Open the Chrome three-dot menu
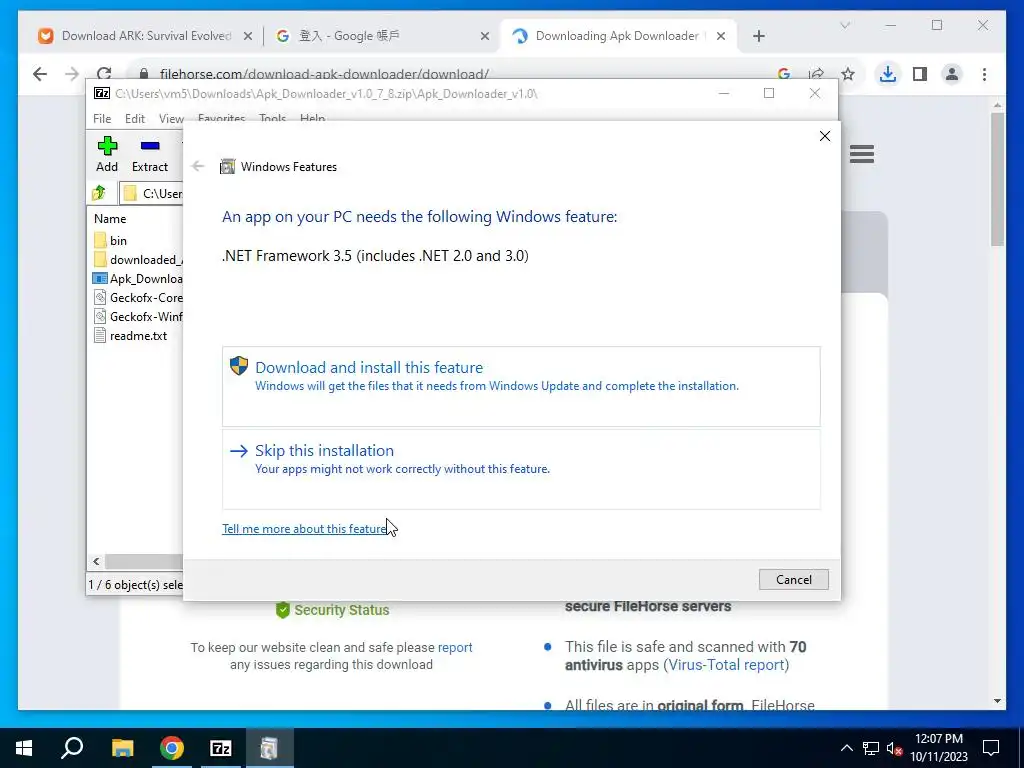This screenshot has width=1024, height=768. pos(984,74)
